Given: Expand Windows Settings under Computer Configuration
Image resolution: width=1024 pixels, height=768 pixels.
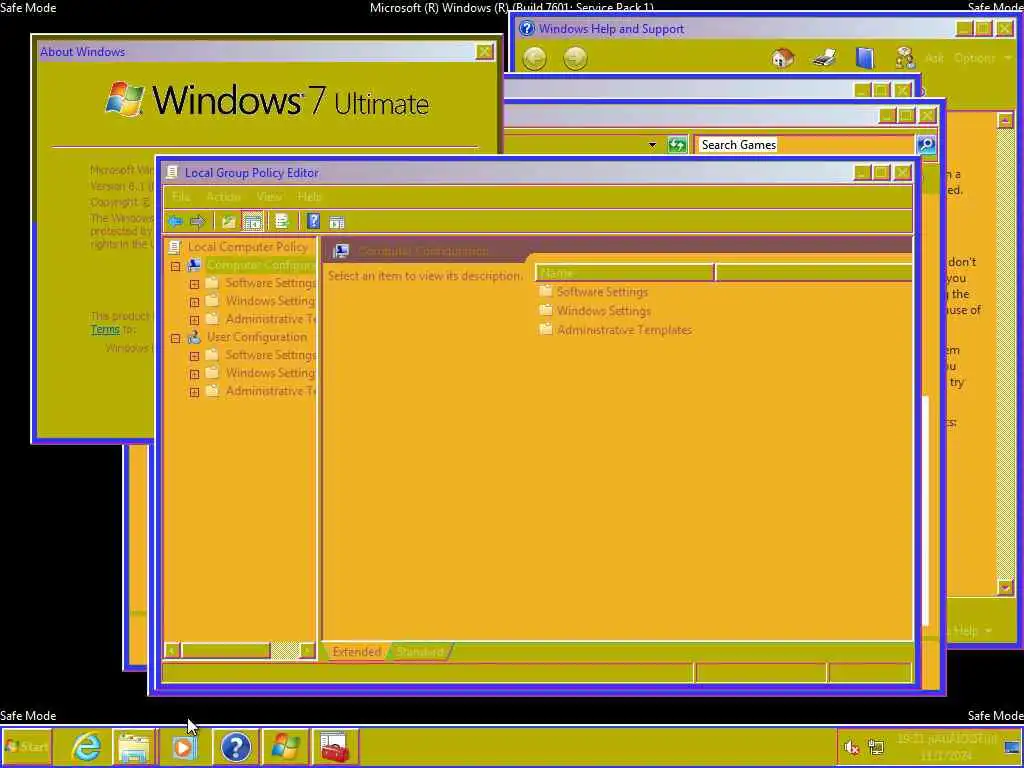Looking at the screenshot, I should pos(194,302).
